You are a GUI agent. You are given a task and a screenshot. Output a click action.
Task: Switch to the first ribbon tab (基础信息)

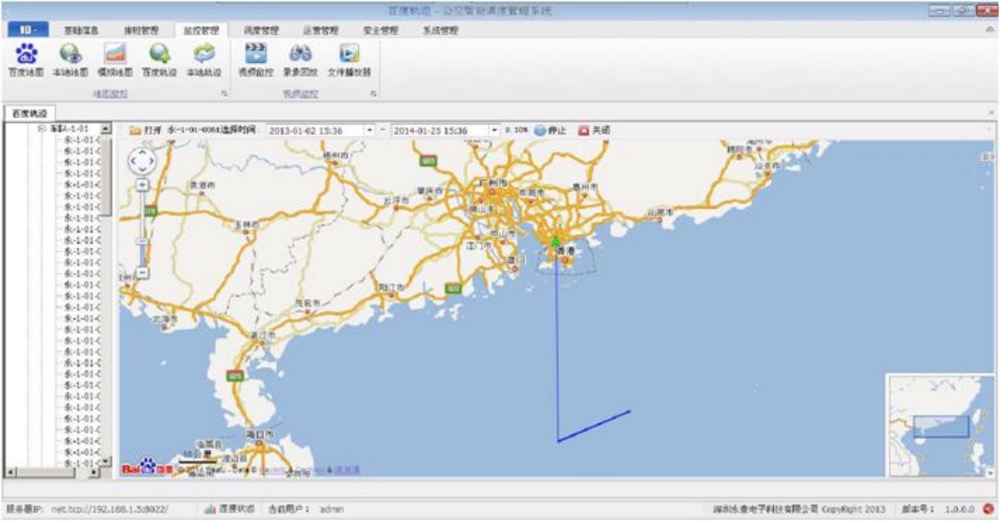pyautogui.click(x=81, y=31)
